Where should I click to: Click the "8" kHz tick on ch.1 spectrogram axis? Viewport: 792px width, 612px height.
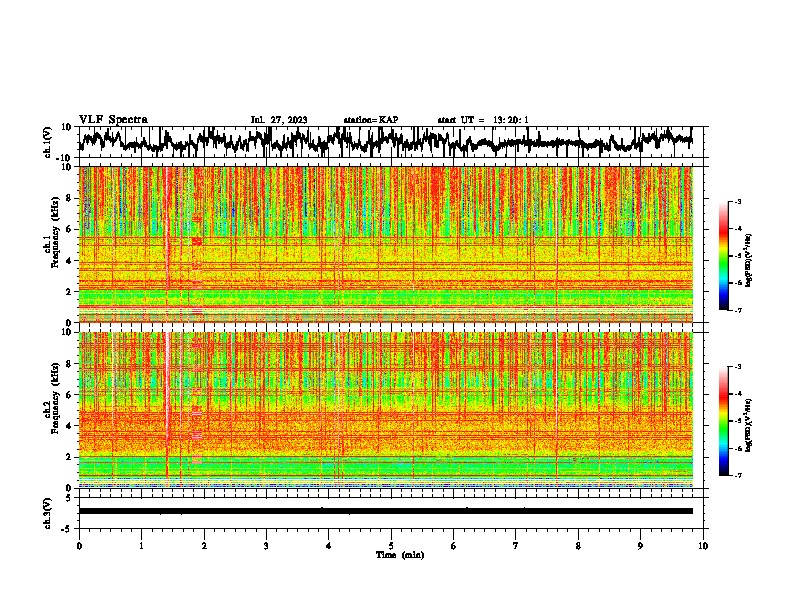69,198
